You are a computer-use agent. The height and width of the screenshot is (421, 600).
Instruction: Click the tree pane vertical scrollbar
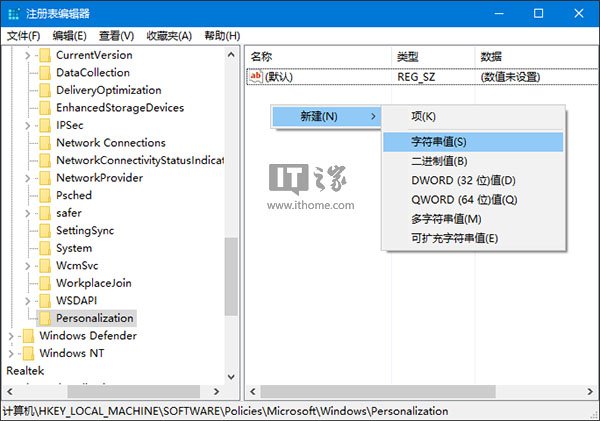(x=231, y=280)
